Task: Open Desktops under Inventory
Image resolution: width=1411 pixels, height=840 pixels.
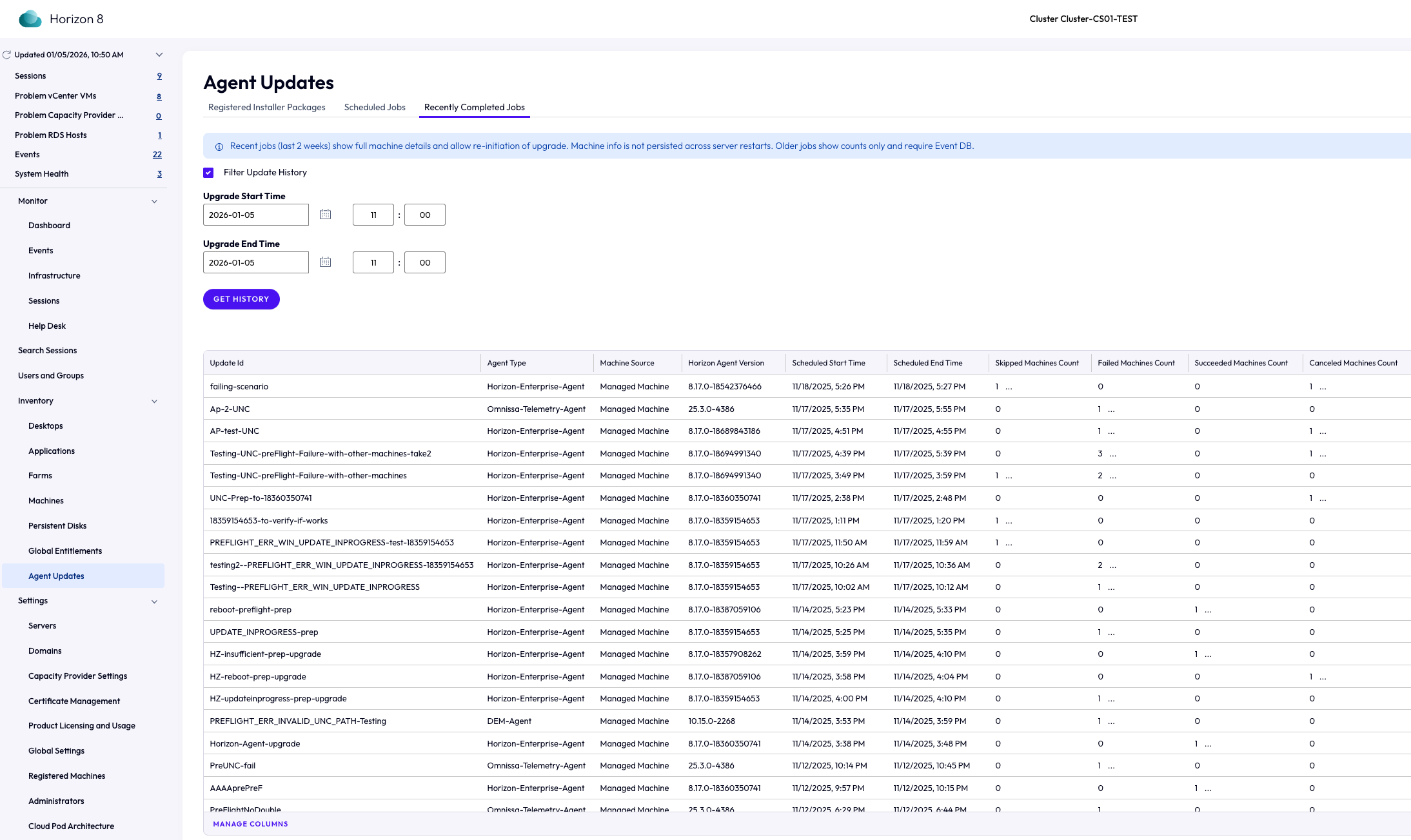Action: [46, 426]
